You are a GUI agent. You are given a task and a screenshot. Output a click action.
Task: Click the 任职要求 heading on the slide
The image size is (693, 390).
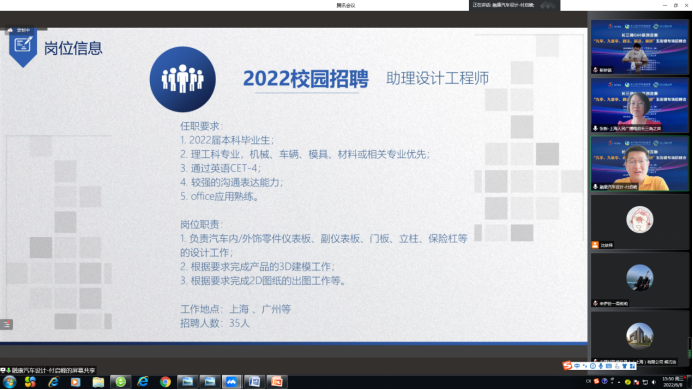click(x=201, y=126)
